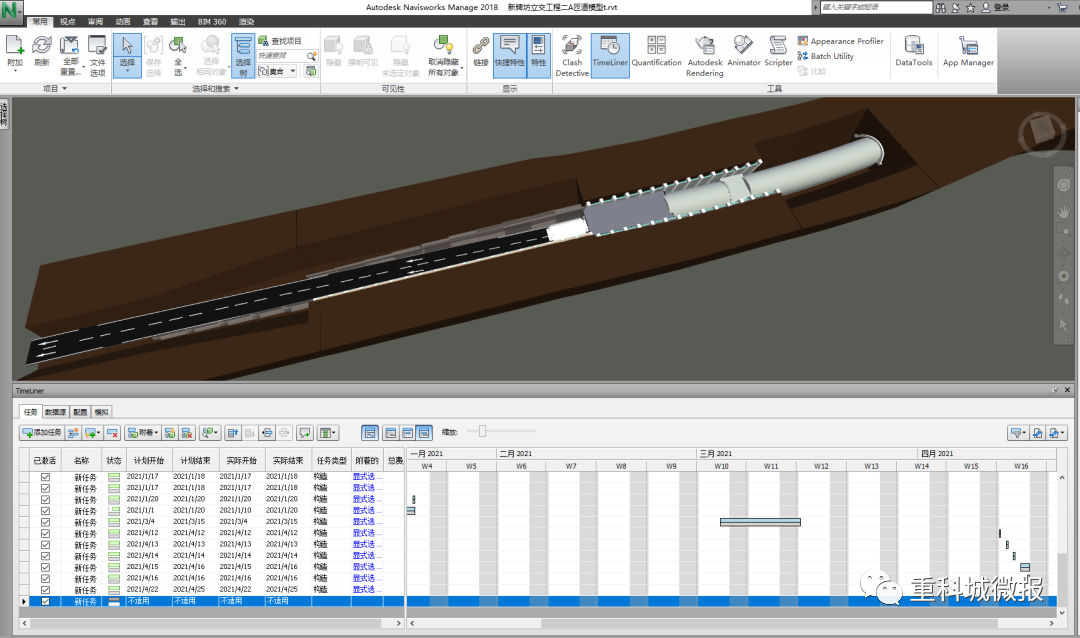
Task: Click the delete task red X icon
Action: [x=112, y=433]
